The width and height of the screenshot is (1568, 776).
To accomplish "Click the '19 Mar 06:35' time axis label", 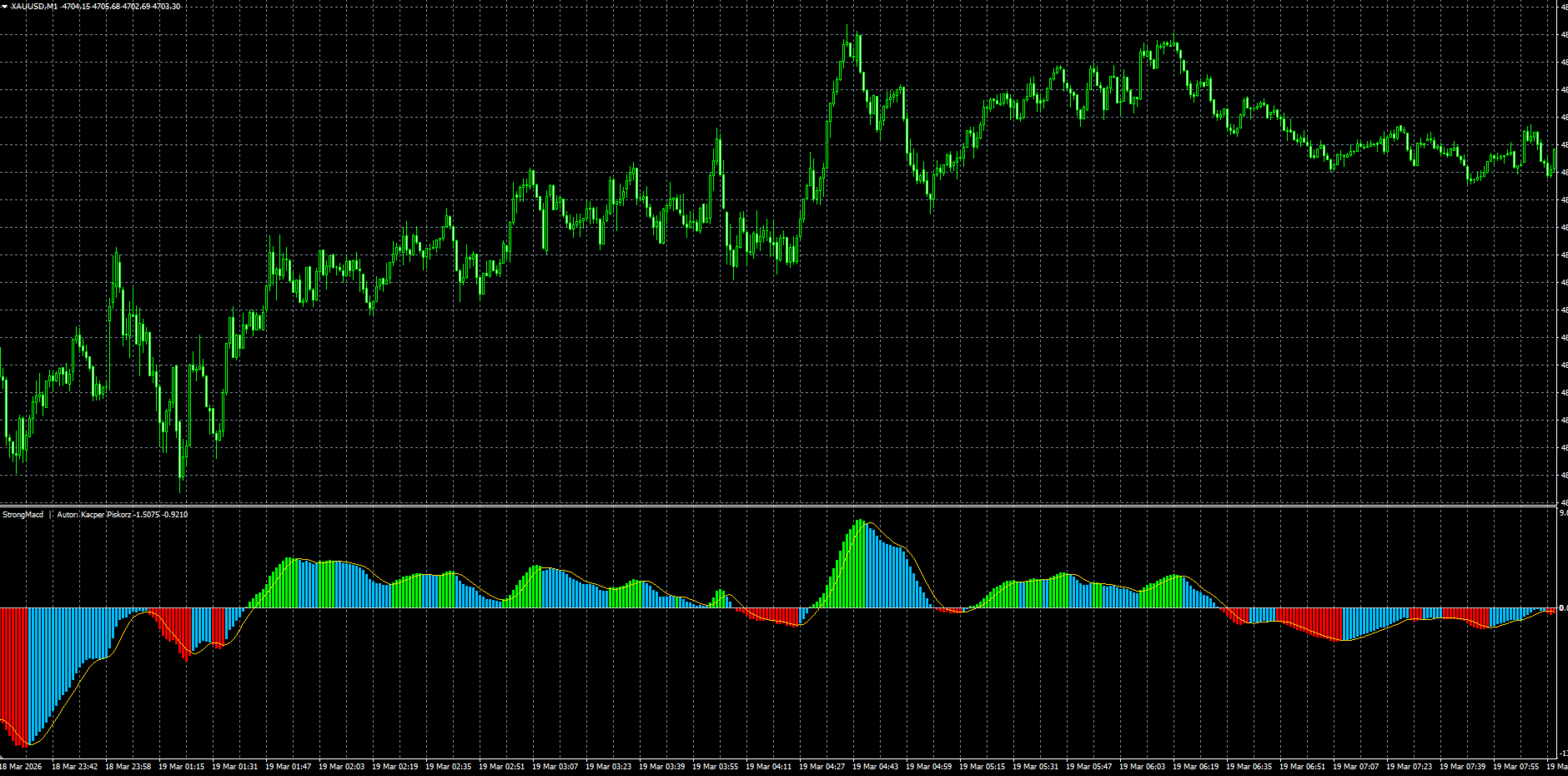I will click(1249, 767).
